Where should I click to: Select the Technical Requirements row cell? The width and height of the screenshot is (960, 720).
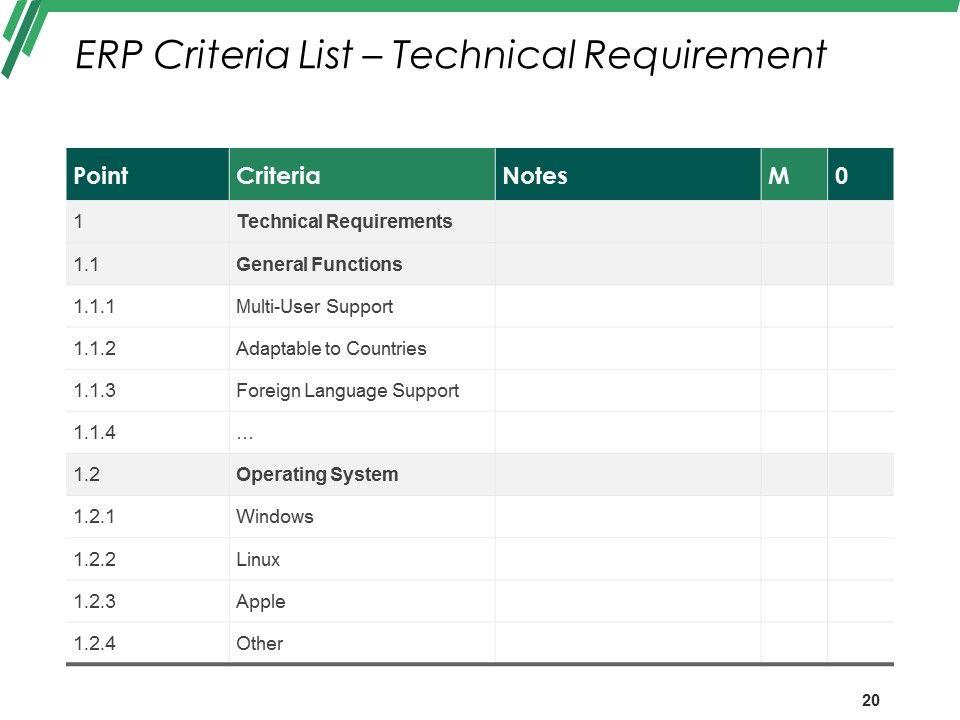(344, 221)
